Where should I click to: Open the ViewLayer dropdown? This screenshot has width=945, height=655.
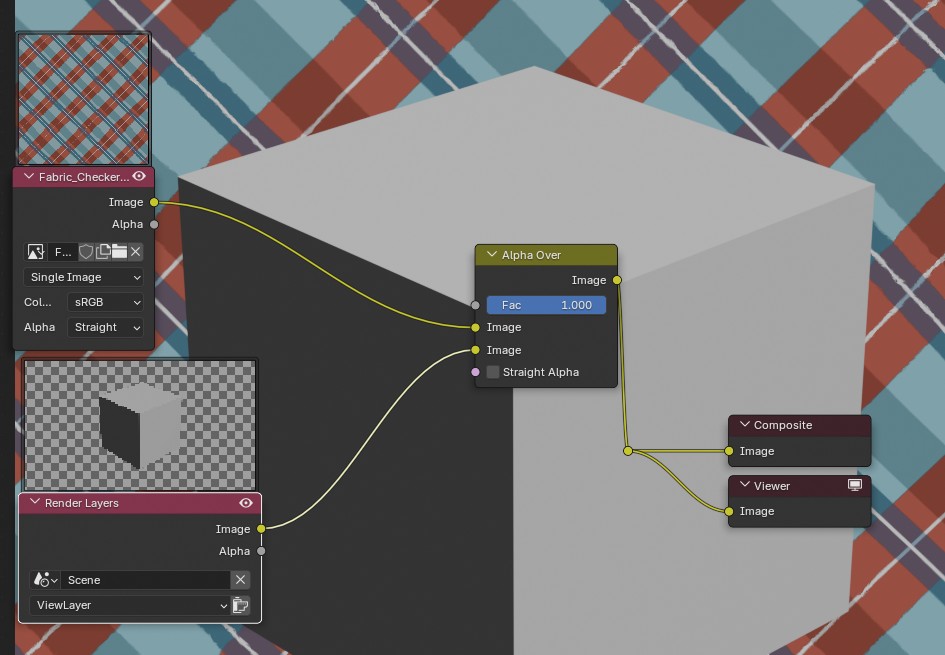(131, 605)
